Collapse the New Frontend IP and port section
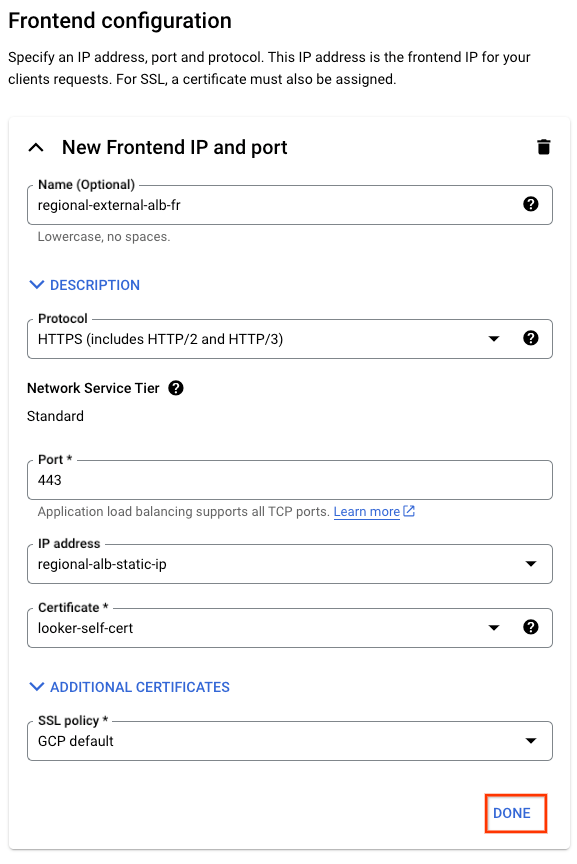577x864 pixels. pos(36,147)
